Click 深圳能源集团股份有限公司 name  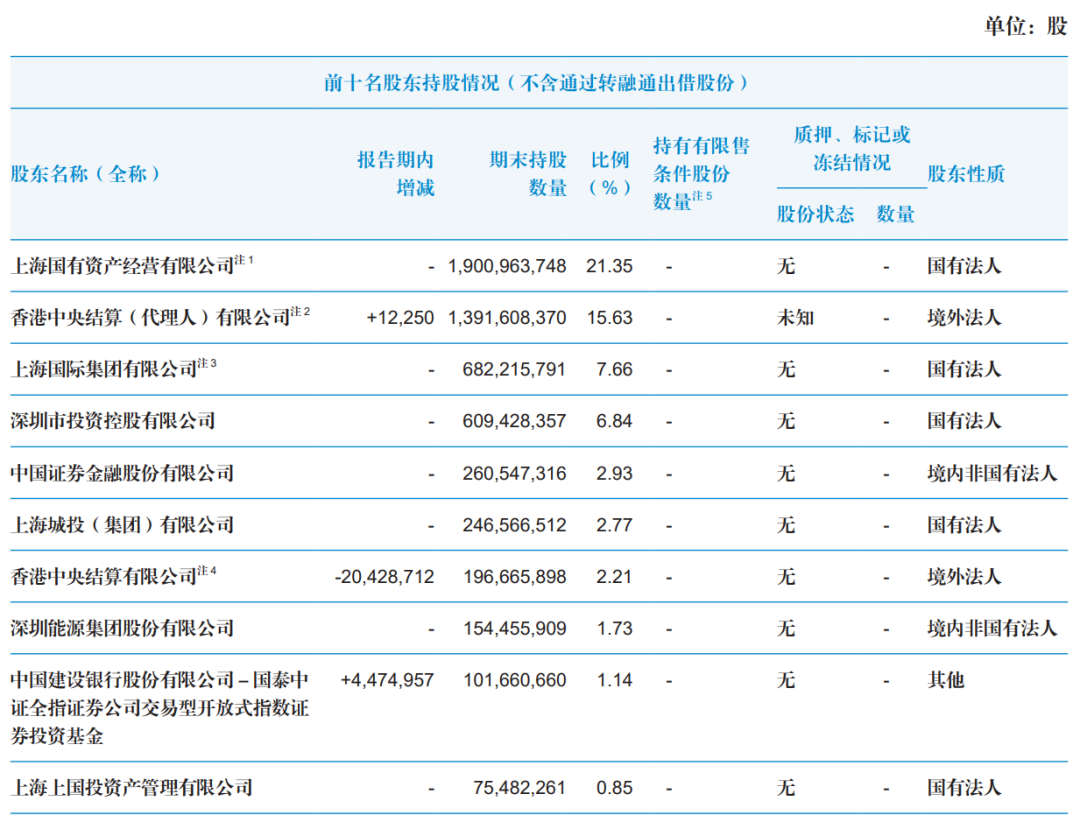[x=123, y=628]
